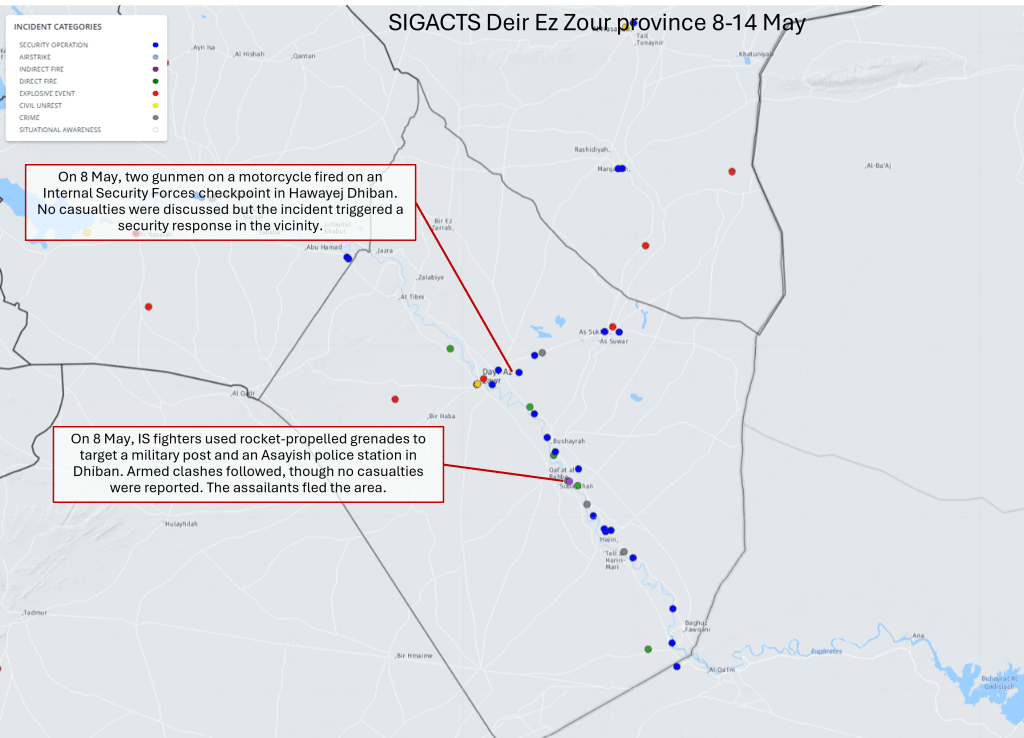1024x738 pixels.
Task: Click the Bir Haba place label
Action: (x=441, y=416)
